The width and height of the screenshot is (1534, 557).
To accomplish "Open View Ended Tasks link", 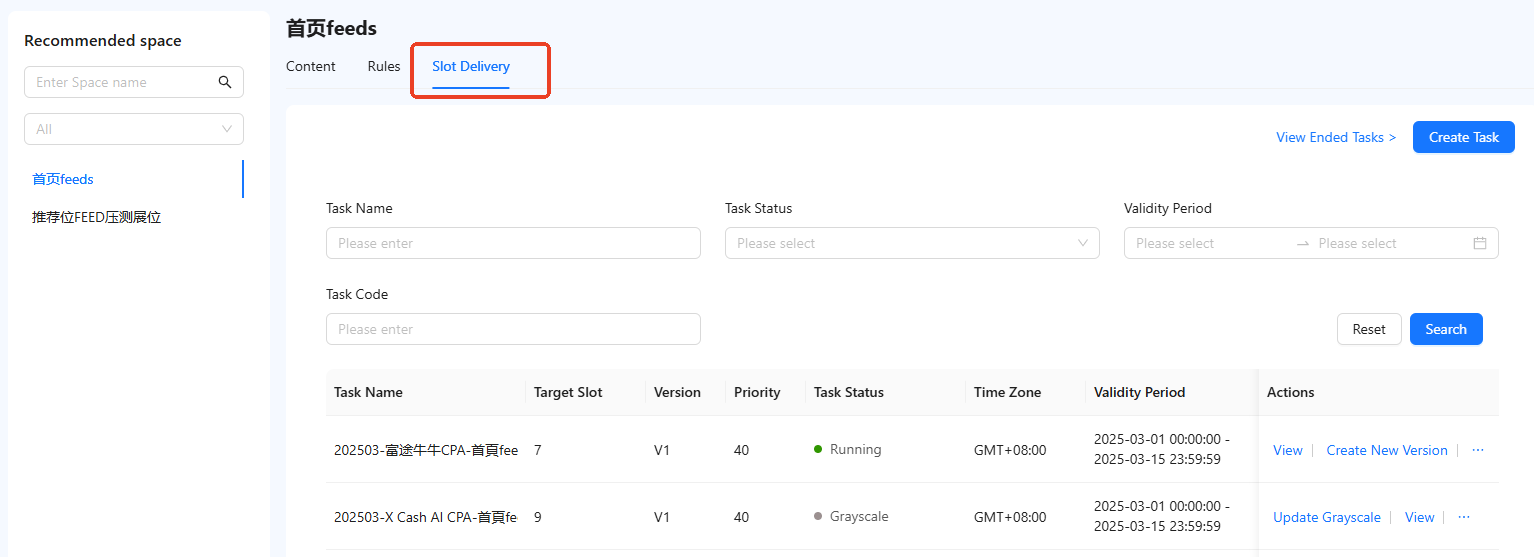I will pyautogui.click(x=1336, y=137).
